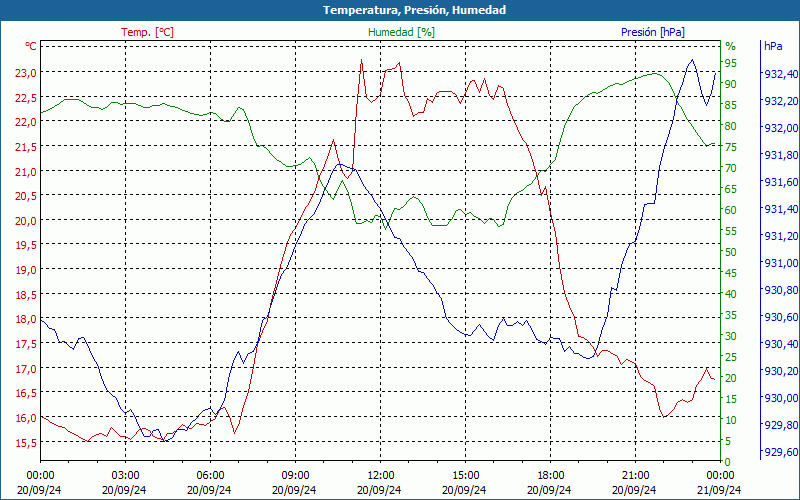This screenshot has height=500, width=800.
Task: Click the '22,5' temperature axis tick
Action: [26, 97]
